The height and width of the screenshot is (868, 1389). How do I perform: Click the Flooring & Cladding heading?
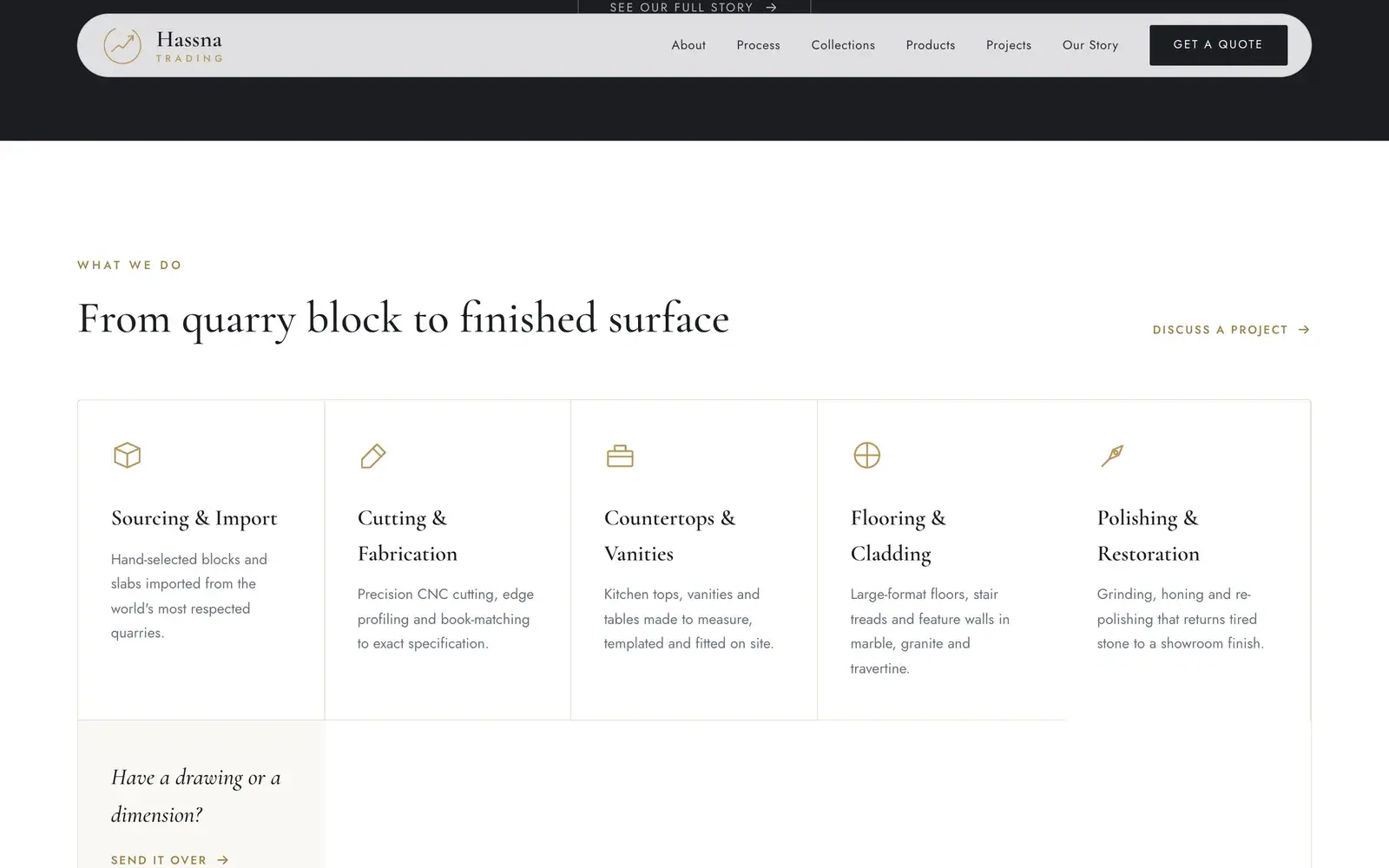(899, 536)
